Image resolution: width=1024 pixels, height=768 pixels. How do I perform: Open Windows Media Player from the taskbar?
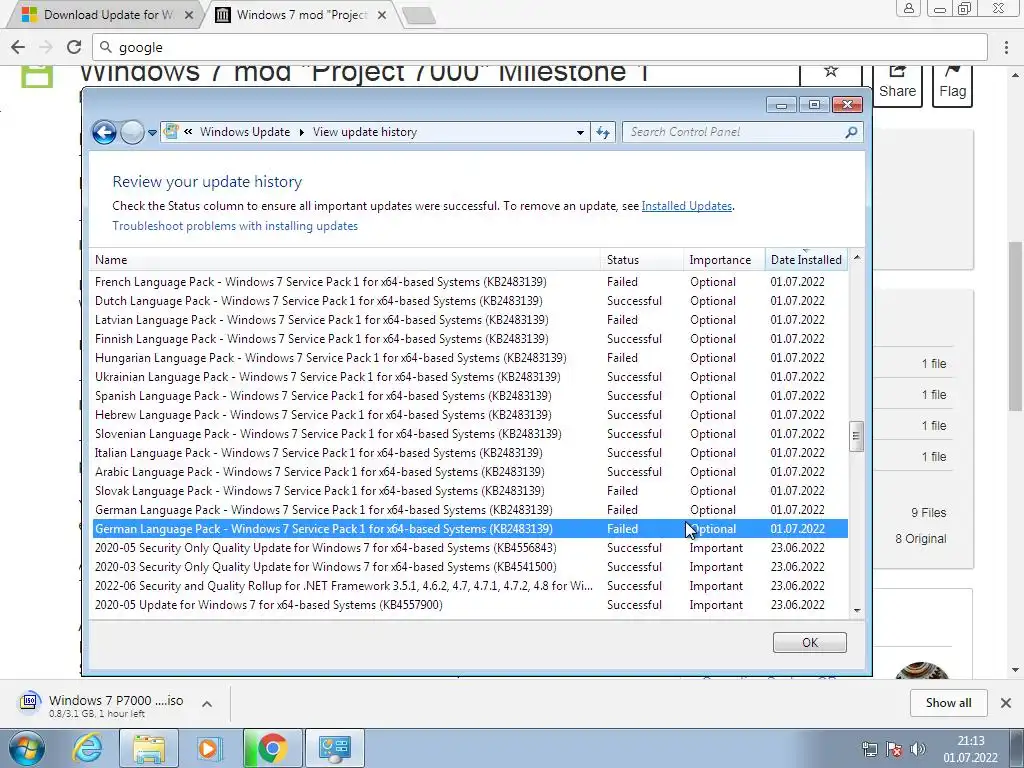[x=210, y=748]
